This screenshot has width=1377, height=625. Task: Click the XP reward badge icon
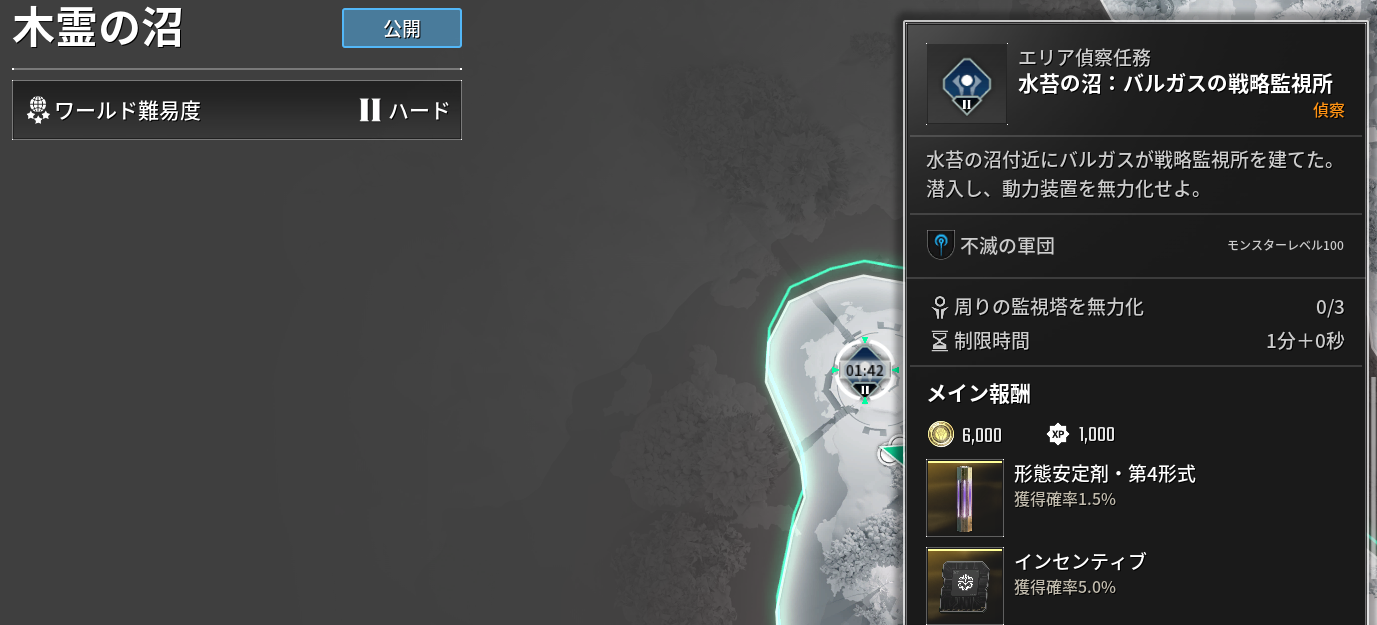pyautogui.click(x=1057, y=434)
